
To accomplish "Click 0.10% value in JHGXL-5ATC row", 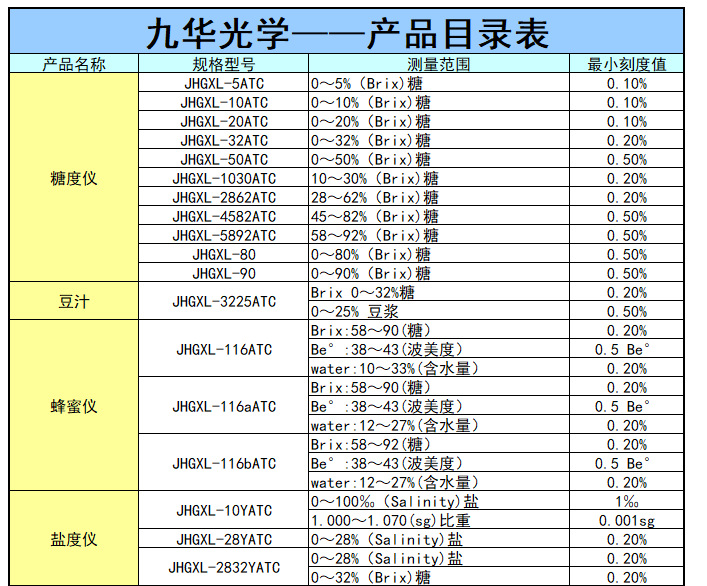I will 627,83.
